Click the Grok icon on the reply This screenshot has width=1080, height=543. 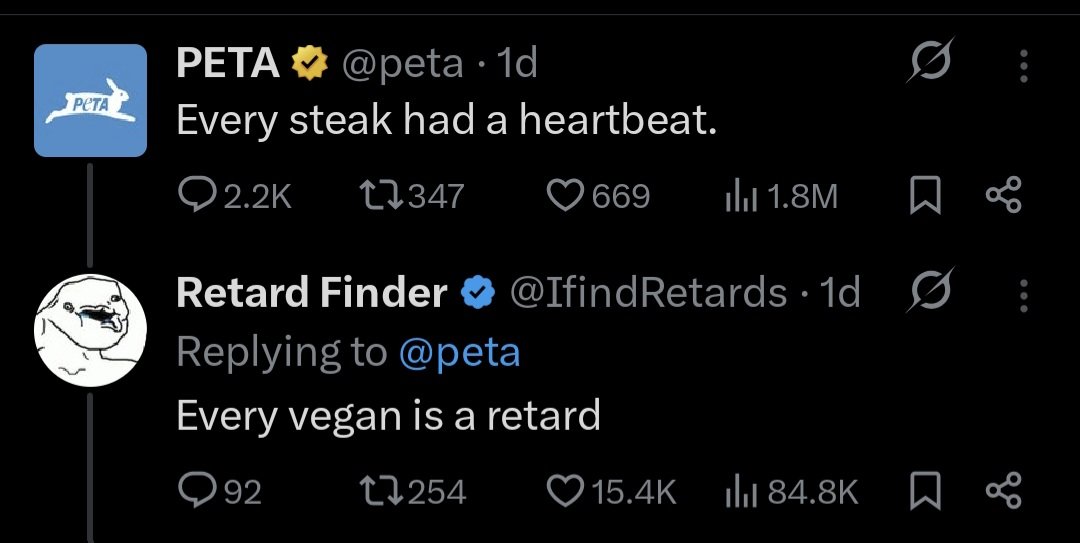(930, 289)
